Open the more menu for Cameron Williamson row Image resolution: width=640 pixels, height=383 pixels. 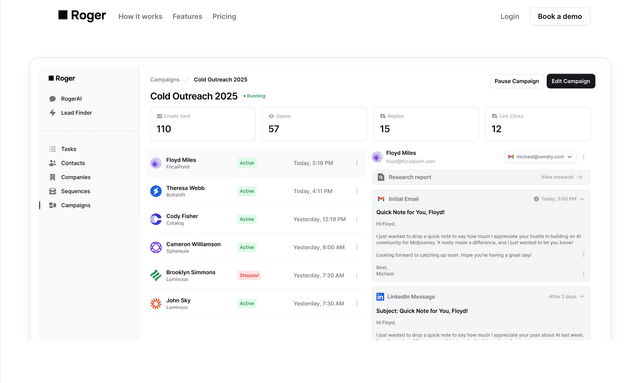coord(357,247)
